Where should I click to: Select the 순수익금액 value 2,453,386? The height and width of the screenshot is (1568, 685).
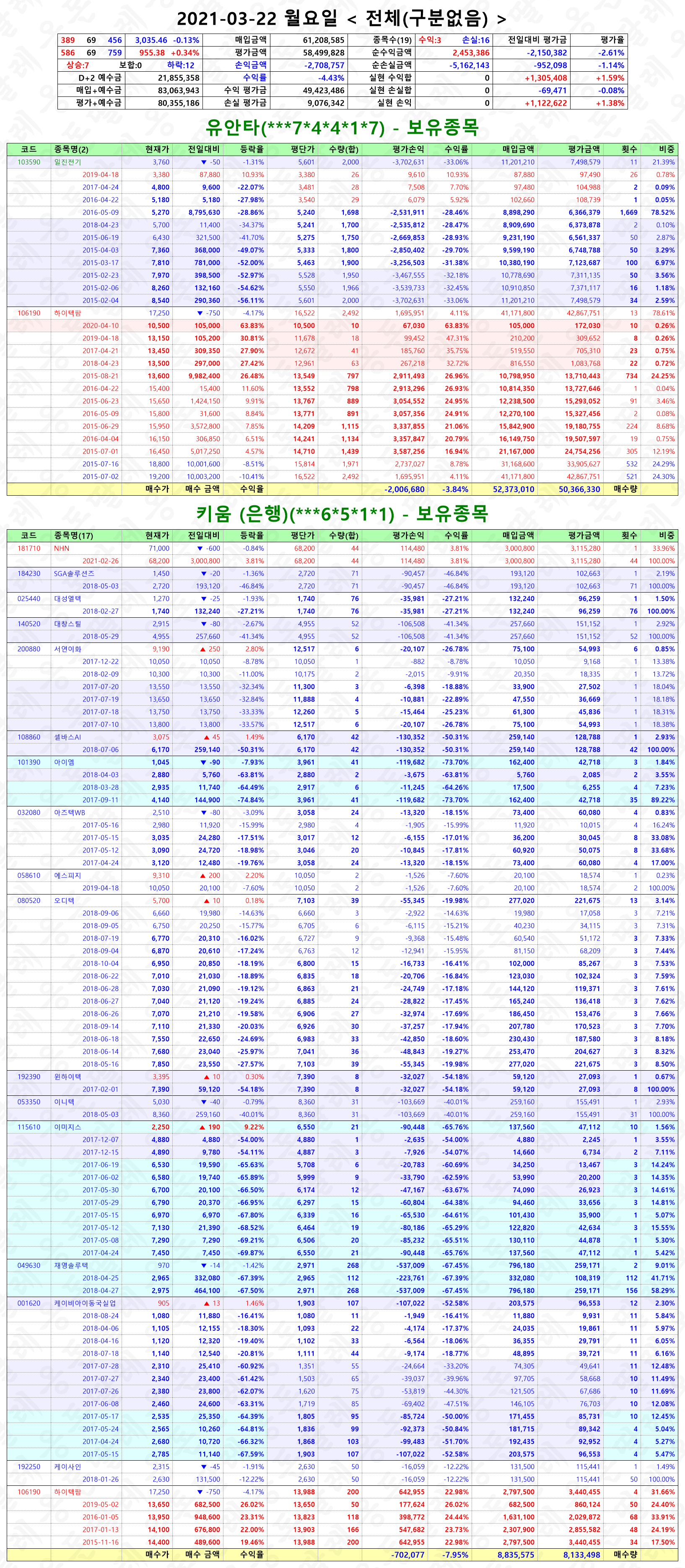471,53
